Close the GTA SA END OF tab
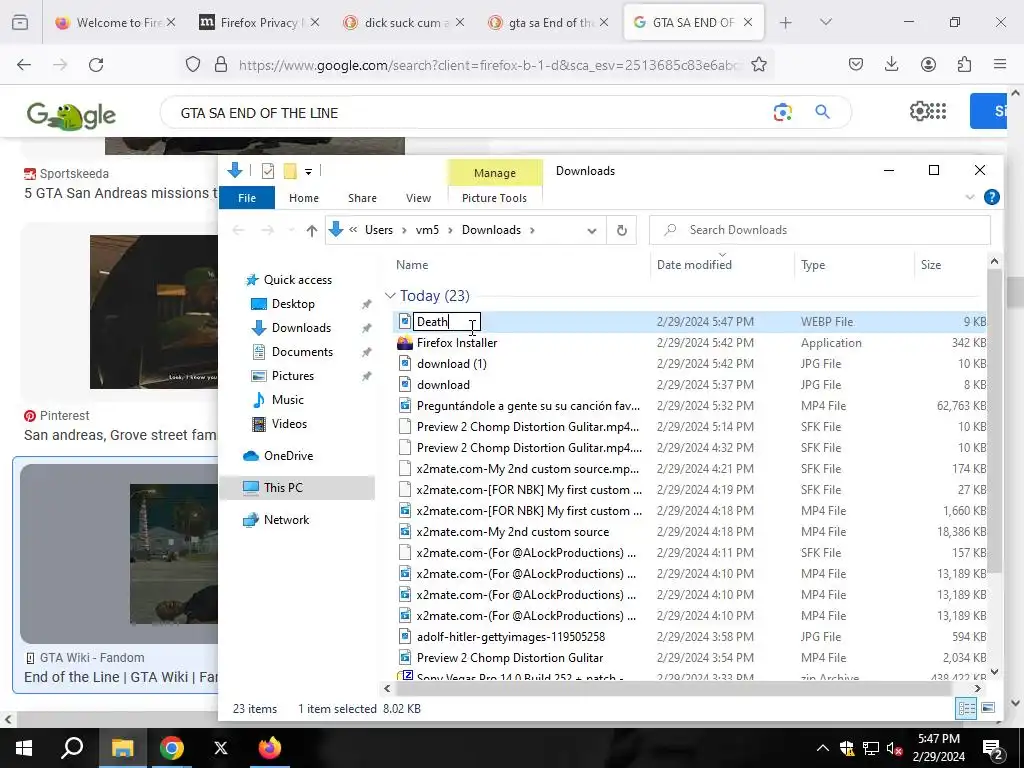 pos(748,22)
